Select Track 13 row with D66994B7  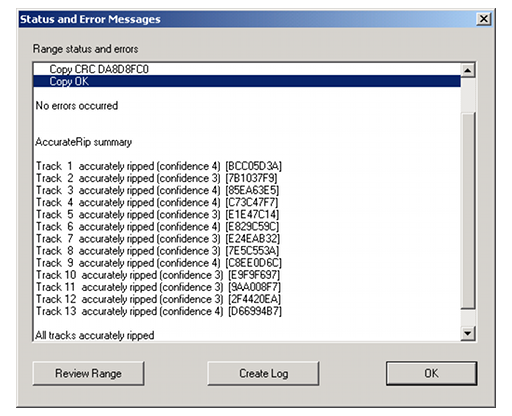click(247, 311)
